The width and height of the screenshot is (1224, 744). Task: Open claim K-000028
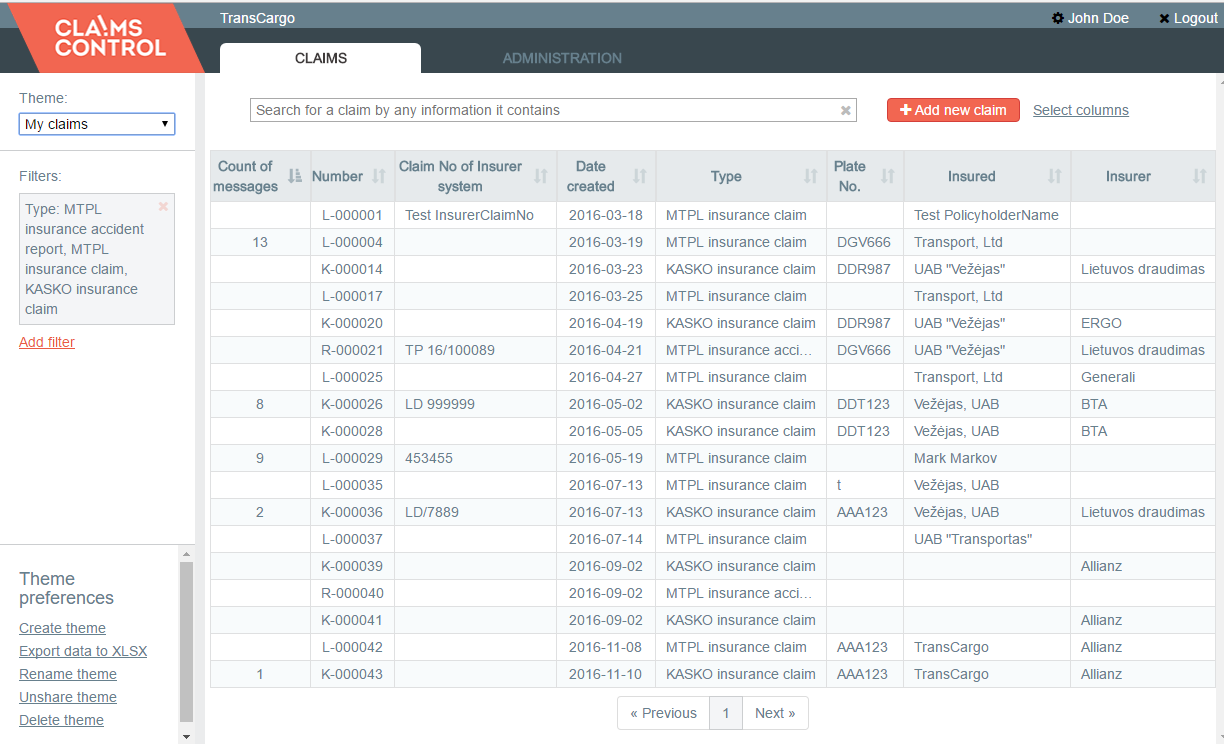(x=352, y=431)
